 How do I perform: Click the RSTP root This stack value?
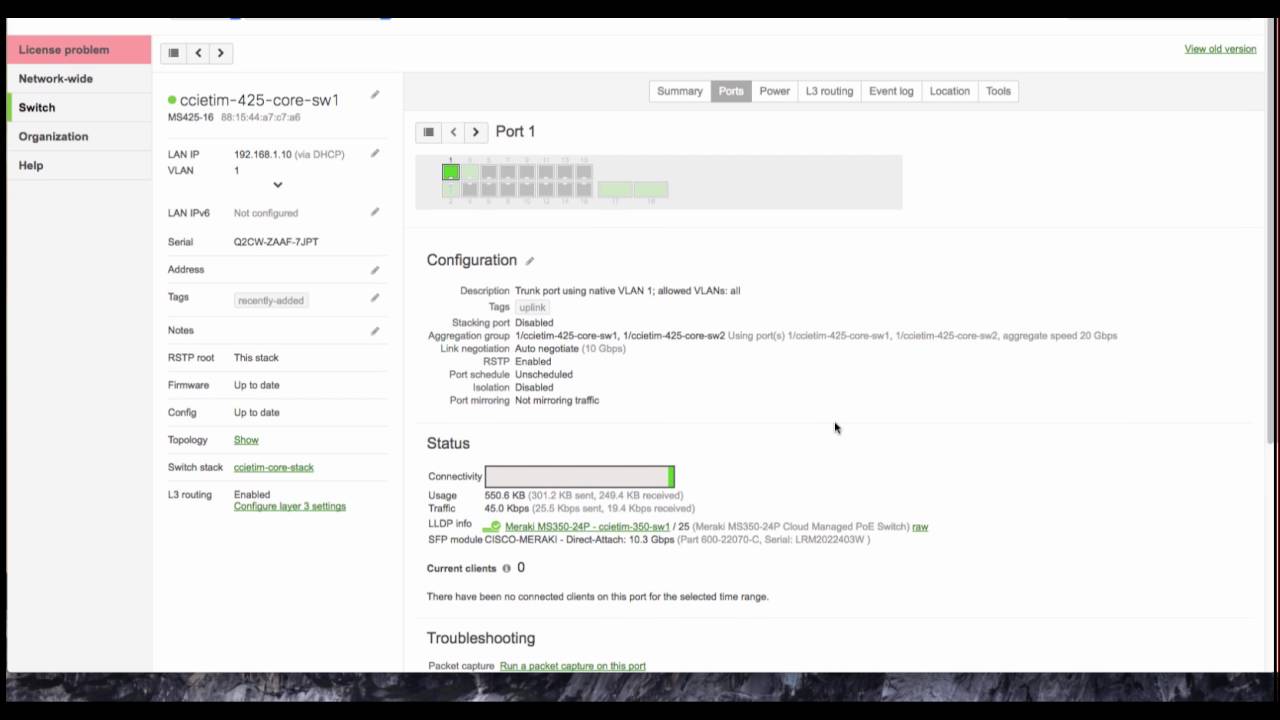tap(256, 358)
